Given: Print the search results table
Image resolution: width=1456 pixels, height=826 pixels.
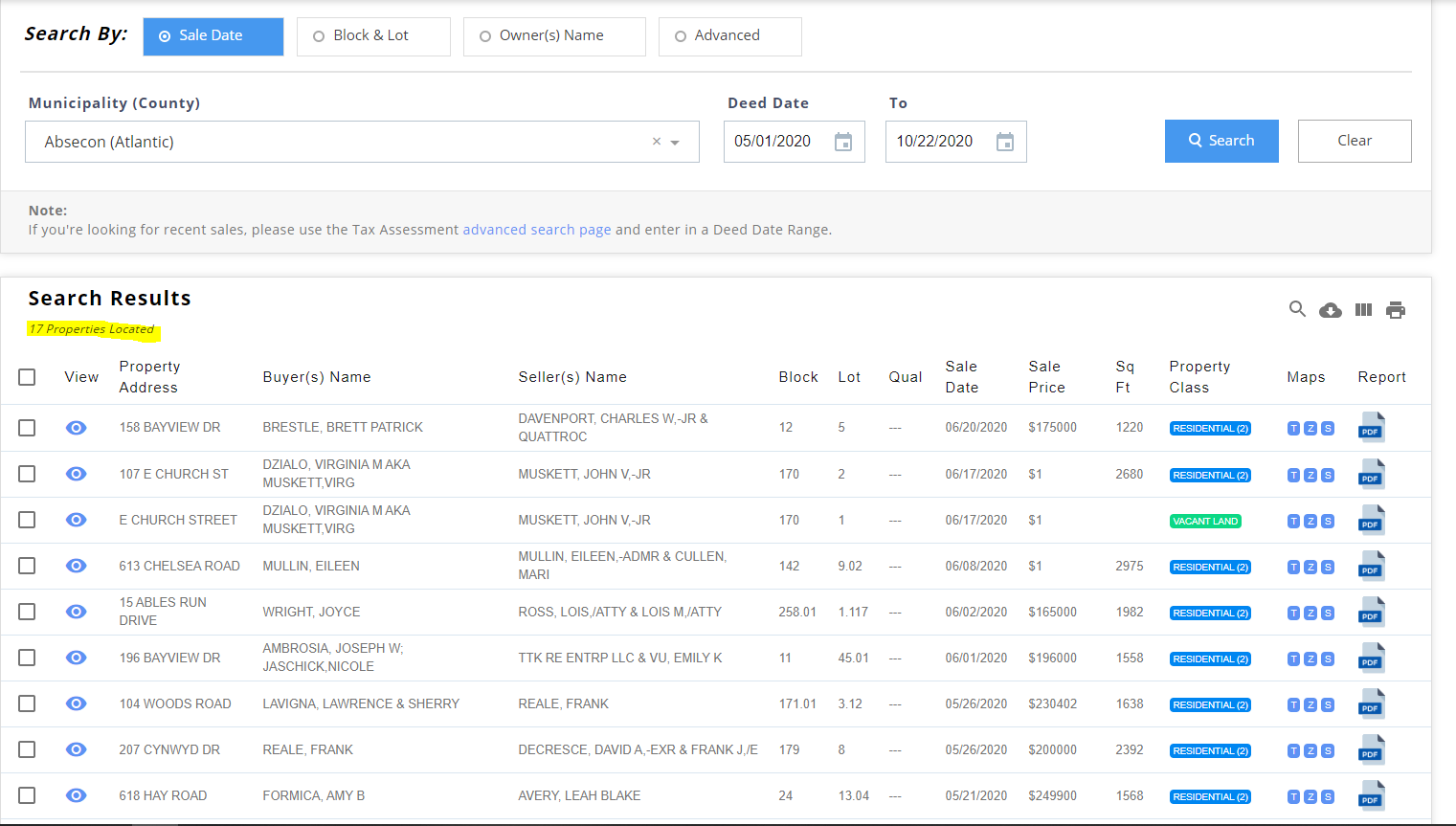Looking at the screenshot, I should point(1396,310).
